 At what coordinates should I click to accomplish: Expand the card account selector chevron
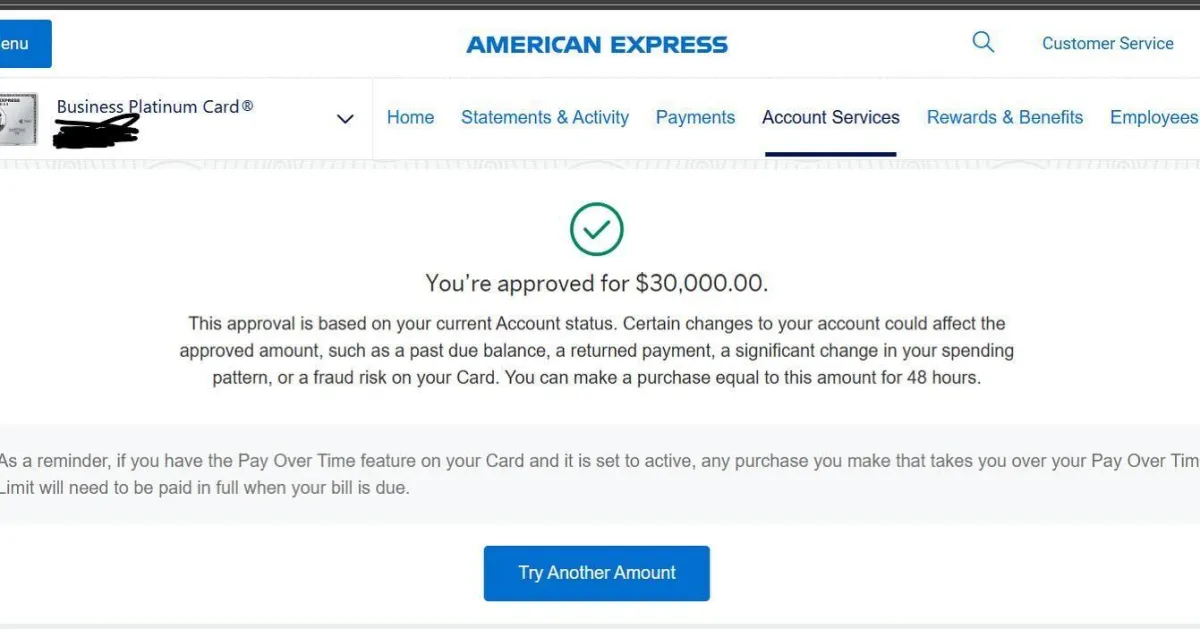[345, 119]
